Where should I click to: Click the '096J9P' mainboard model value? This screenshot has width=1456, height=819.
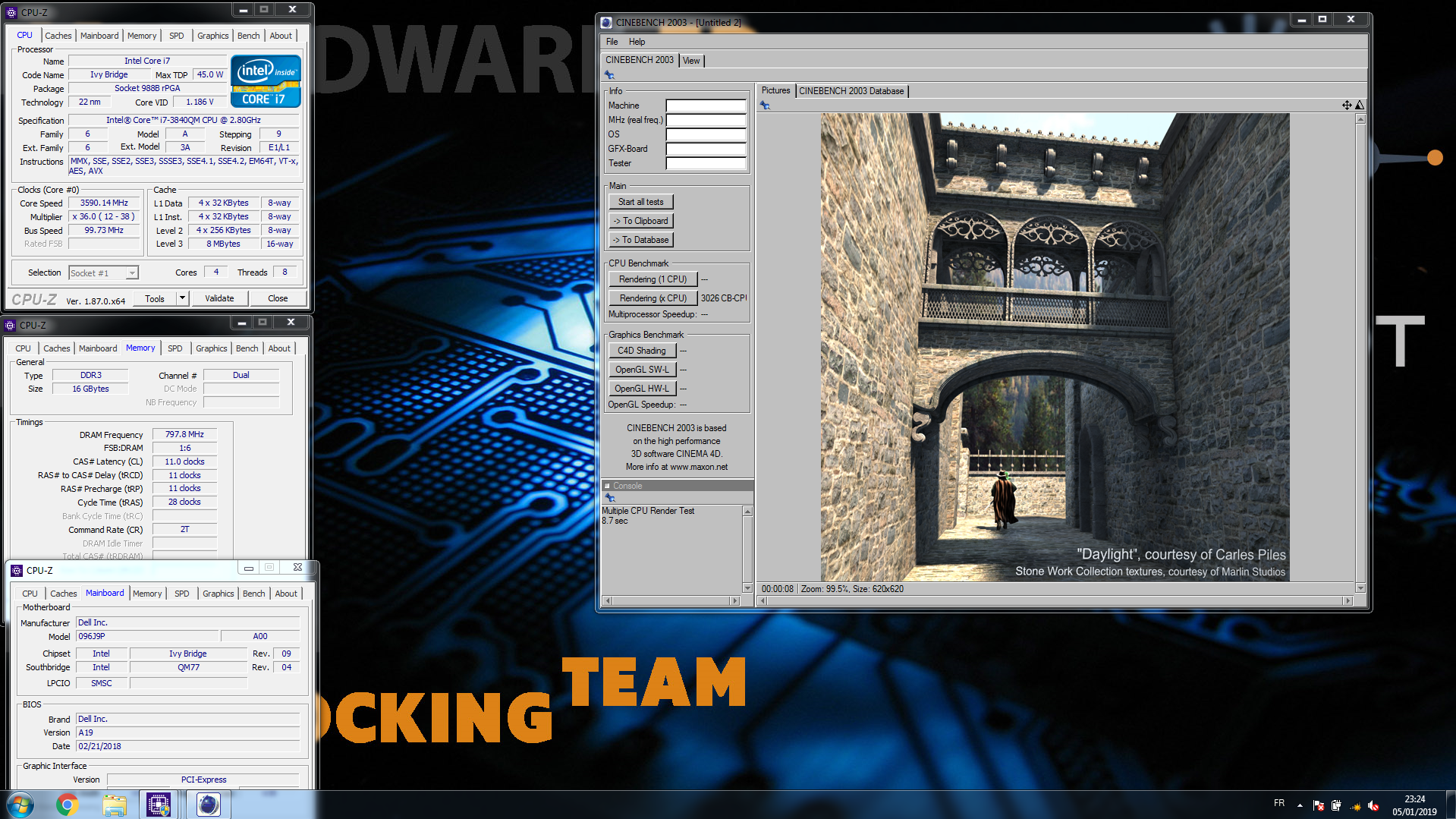[148, 637]
